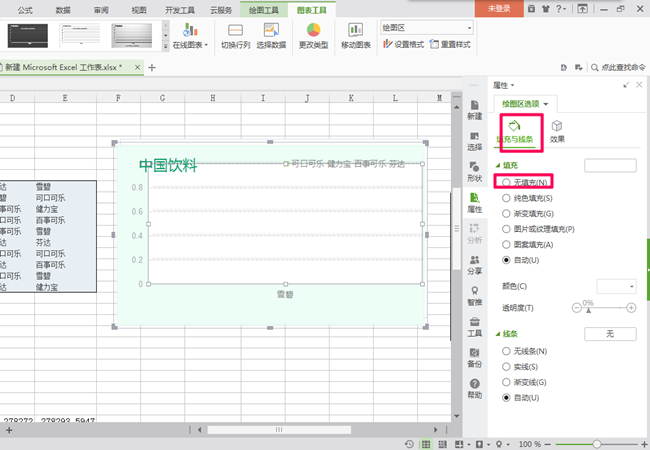Open the 分析 sidebar panel

475,234
